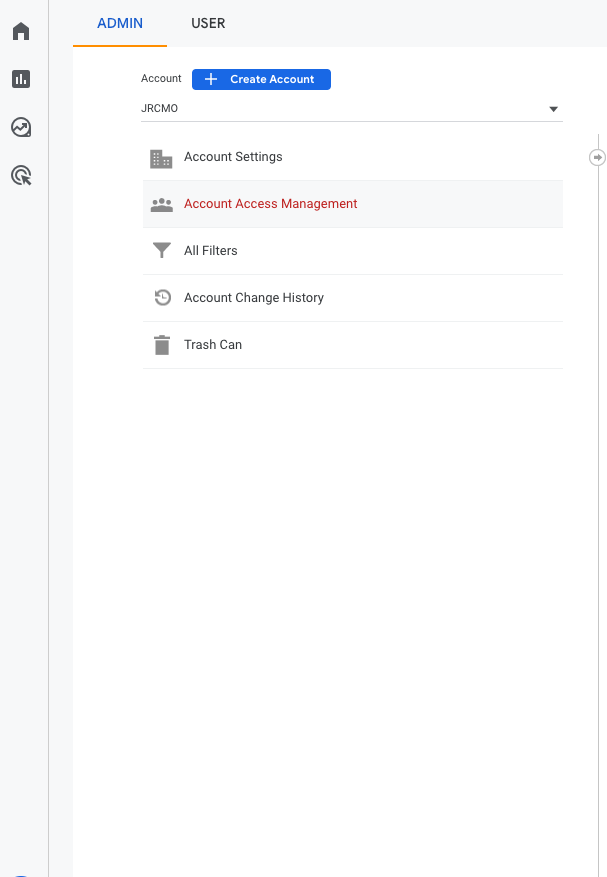
Task: Open the Trash Can text link
Action: click(x=213, y=345)
